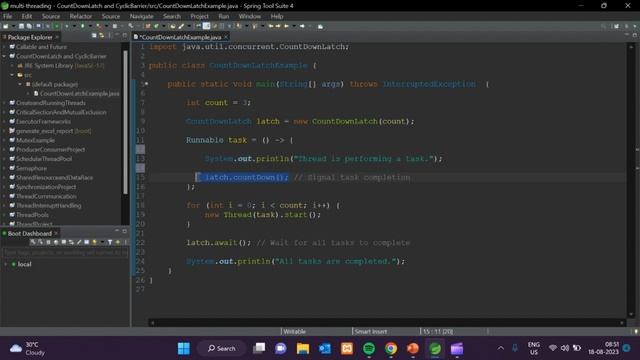
Task: Click the New file toolbar icon
Action: (x=6, y=26)
